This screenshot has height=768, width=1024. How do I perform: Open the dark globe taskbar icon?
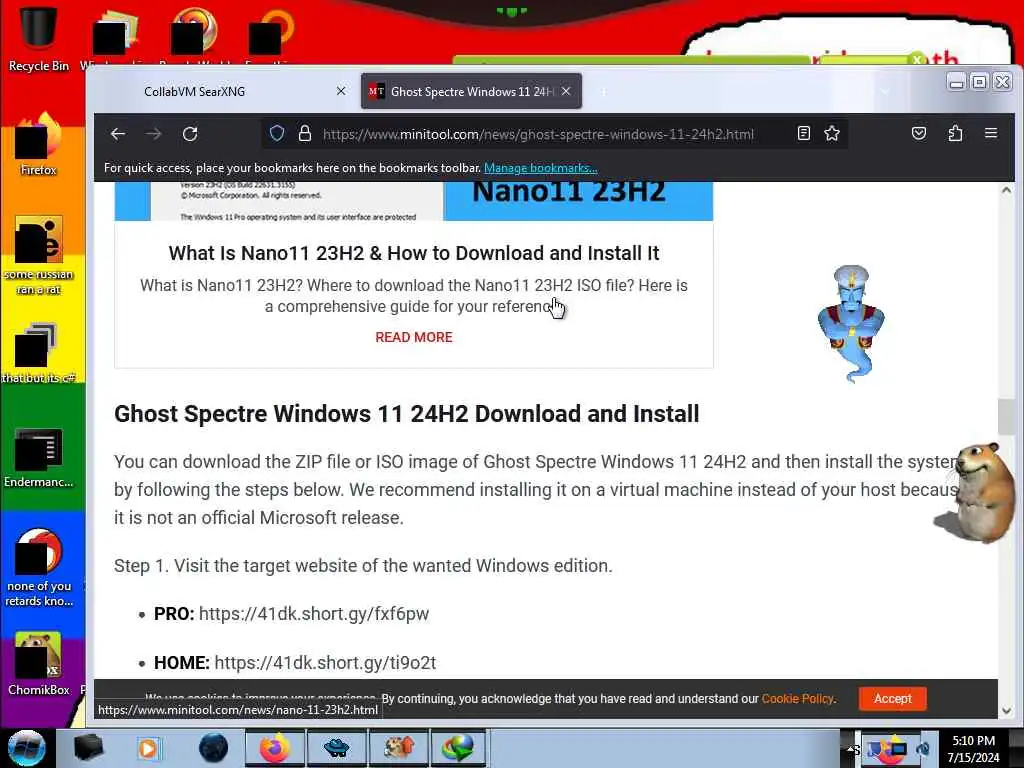pos(214,748)
